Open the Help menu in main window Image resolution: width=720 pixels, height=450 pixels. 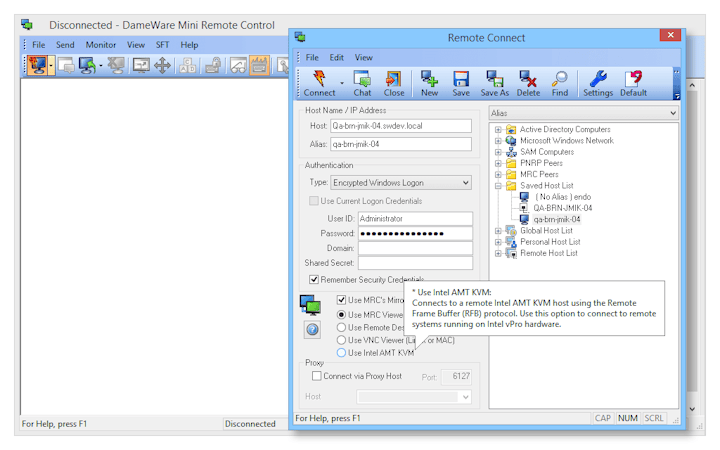(189, 45)
